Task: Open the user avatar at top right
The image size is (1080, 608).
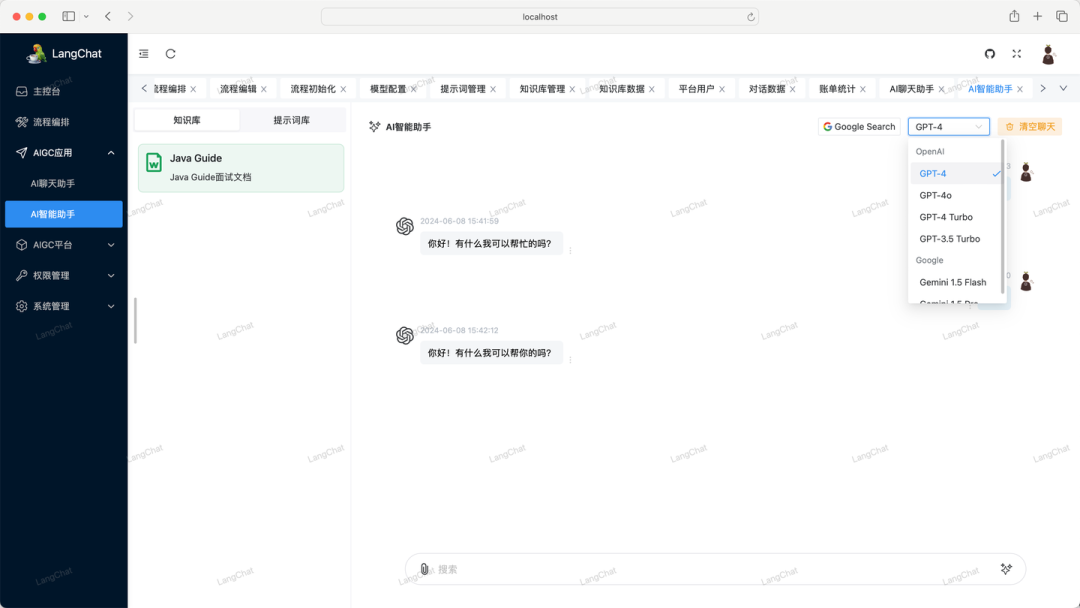Action: click(x=1048, y=54)
